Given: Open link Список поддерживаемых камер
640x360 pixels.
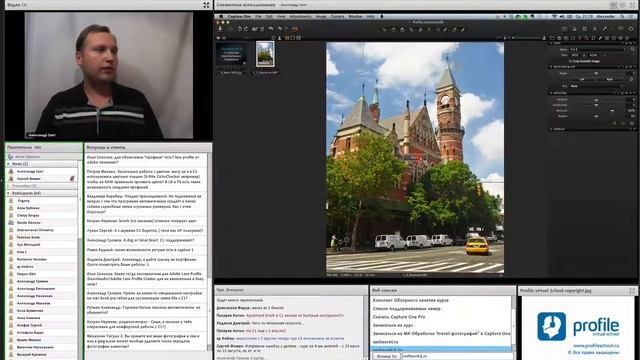Looking at the screenshot, I should 407,309.
